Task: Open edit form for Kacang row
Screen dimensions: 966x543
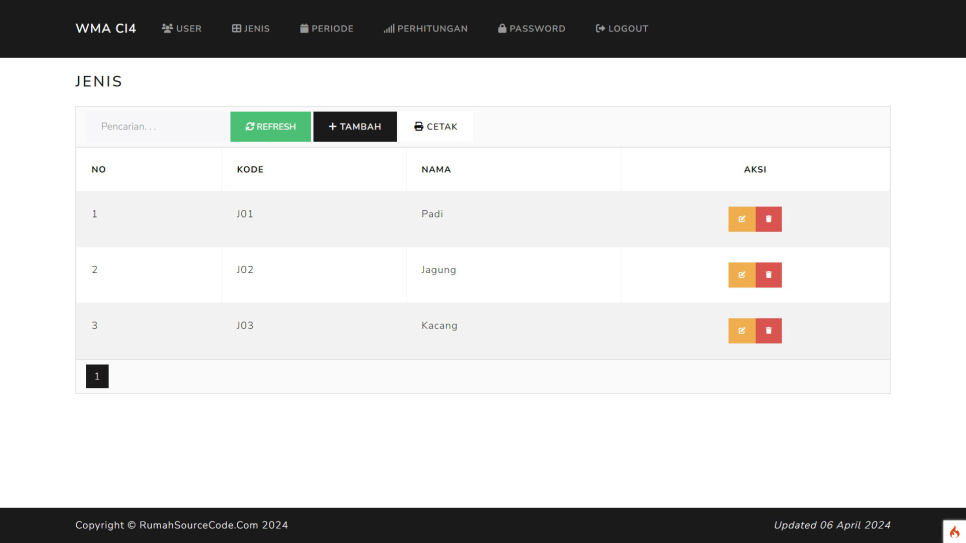Action: [x=741, y=331]
